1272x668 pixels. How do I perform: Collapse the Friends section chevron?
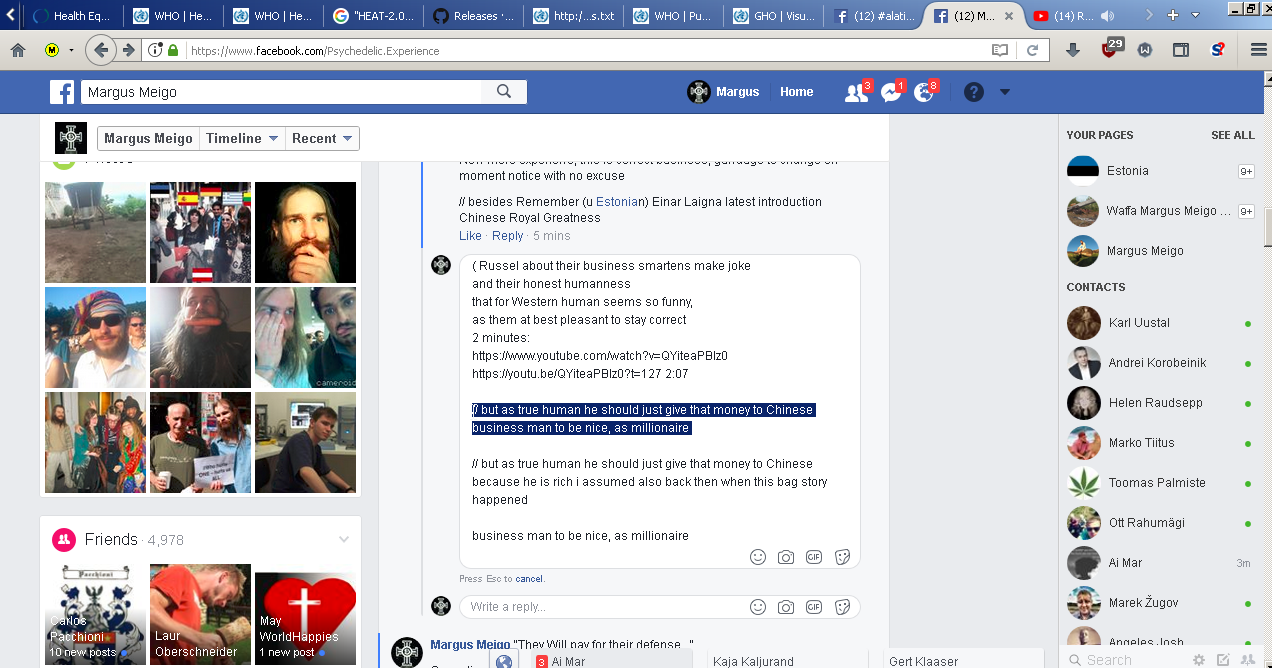[x=344, y=540]
